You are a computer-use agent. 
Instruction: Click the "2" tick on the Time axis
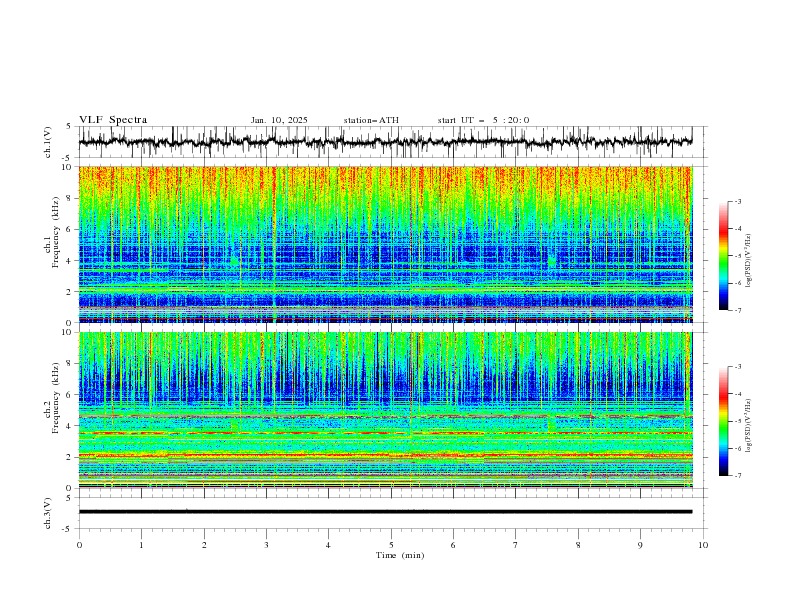[204, 545]
